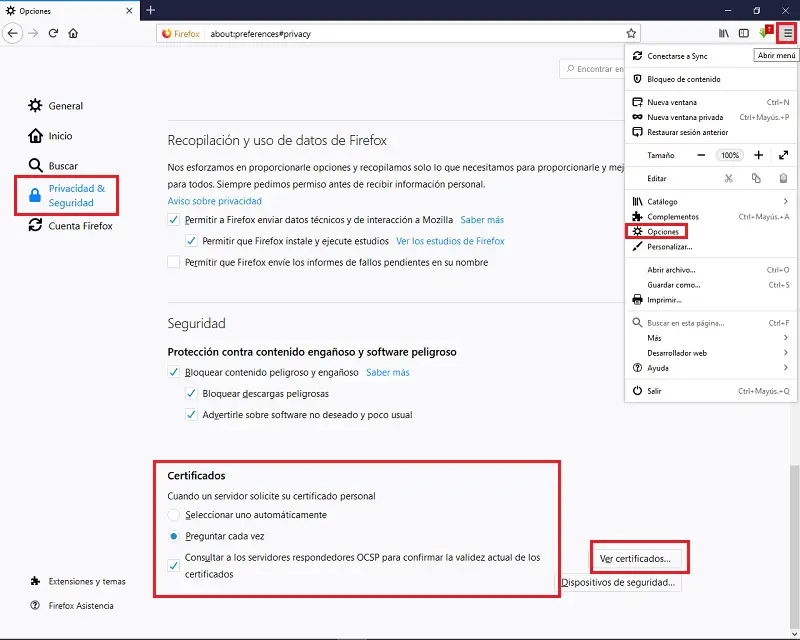Screen dimensions: 800x640
Task: Bookmark this page with the star icon
Action: point(631,34)
